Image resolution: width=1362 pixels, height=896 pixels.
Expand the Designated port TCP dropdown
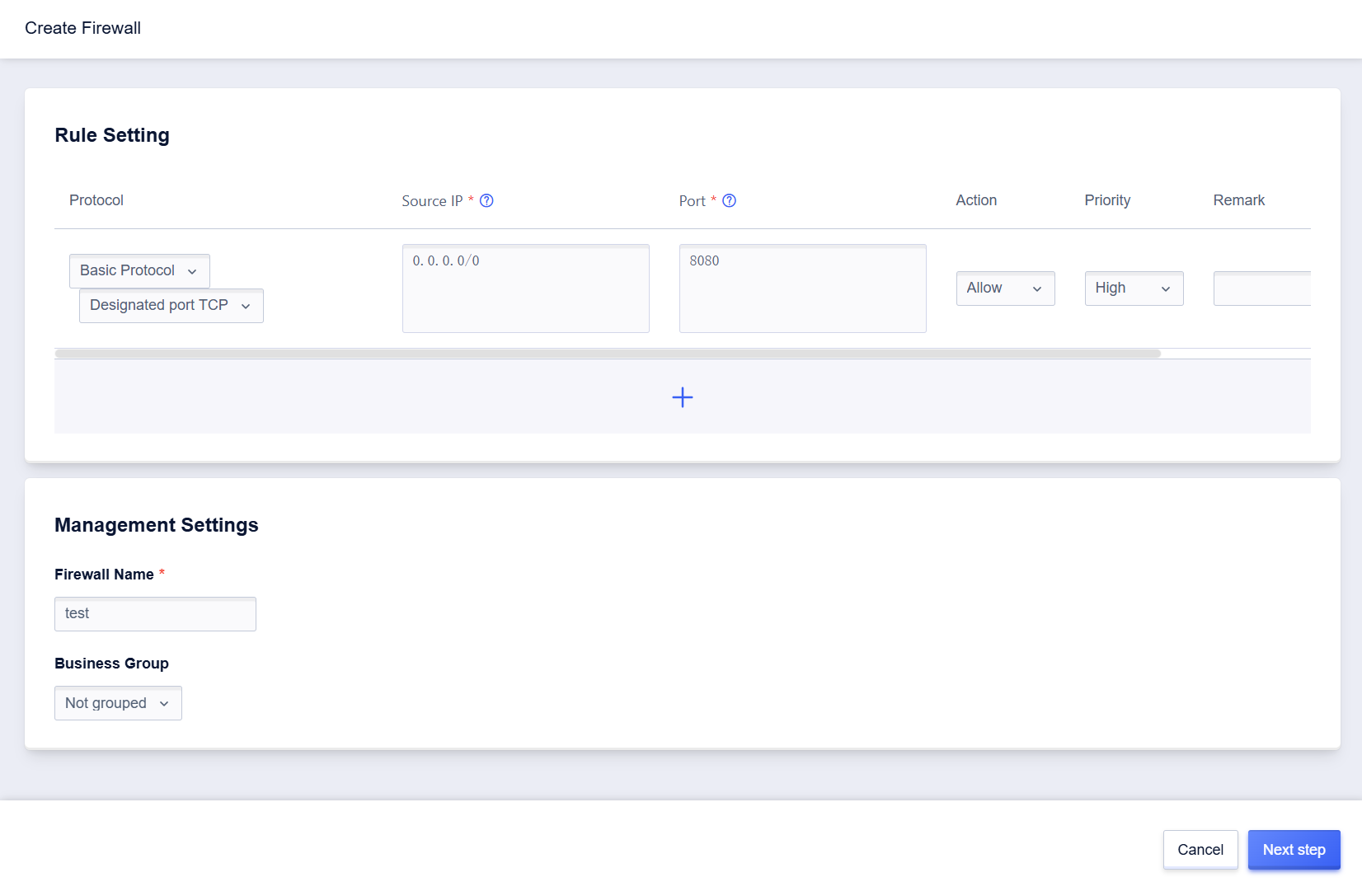(x=171, y=305)
